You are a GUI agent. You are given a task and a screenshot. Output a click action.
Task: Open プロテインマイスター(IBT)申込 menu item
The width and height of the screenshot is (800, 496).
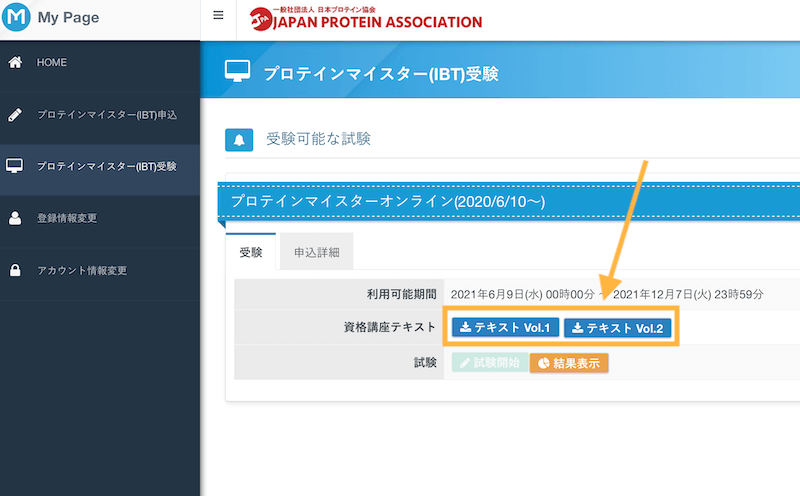(100, 115)
